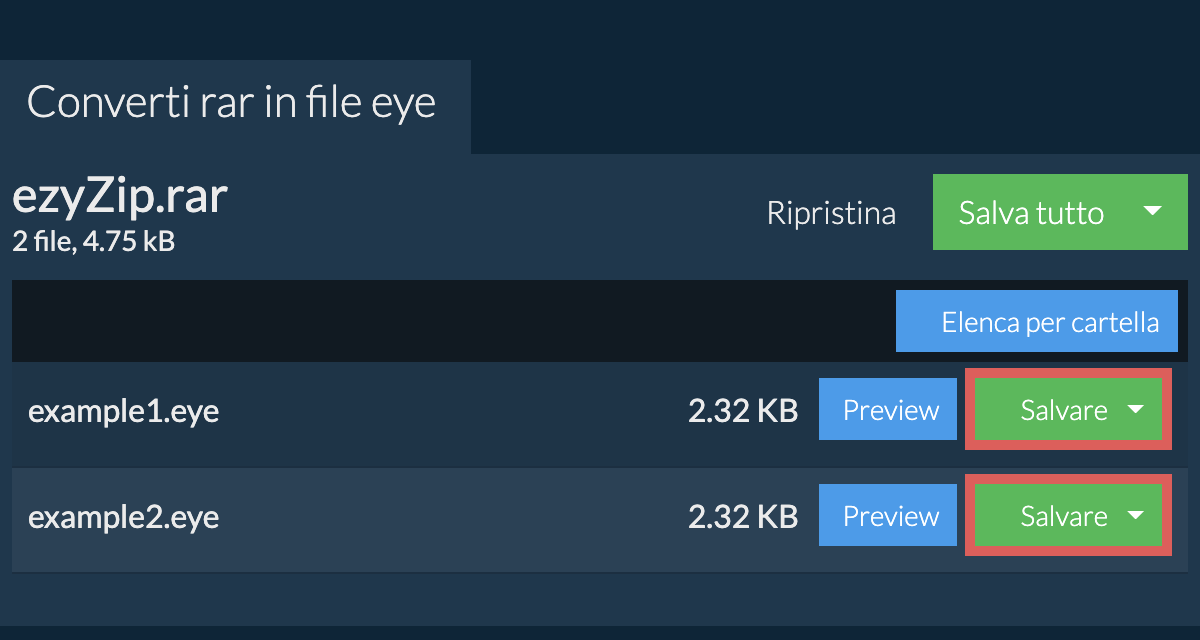Expand Salvare options arrow for example1.eye
The image size is (1200, 640).
[x=1135, y=410]
